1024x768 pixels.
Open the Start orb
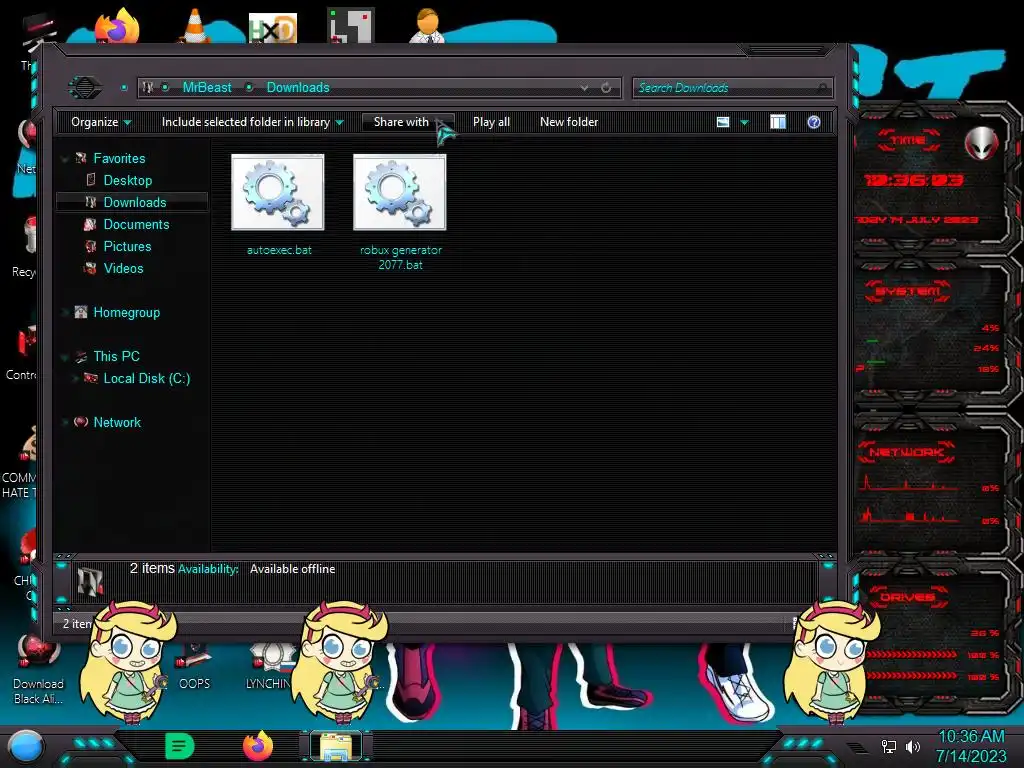click(25, 747)
